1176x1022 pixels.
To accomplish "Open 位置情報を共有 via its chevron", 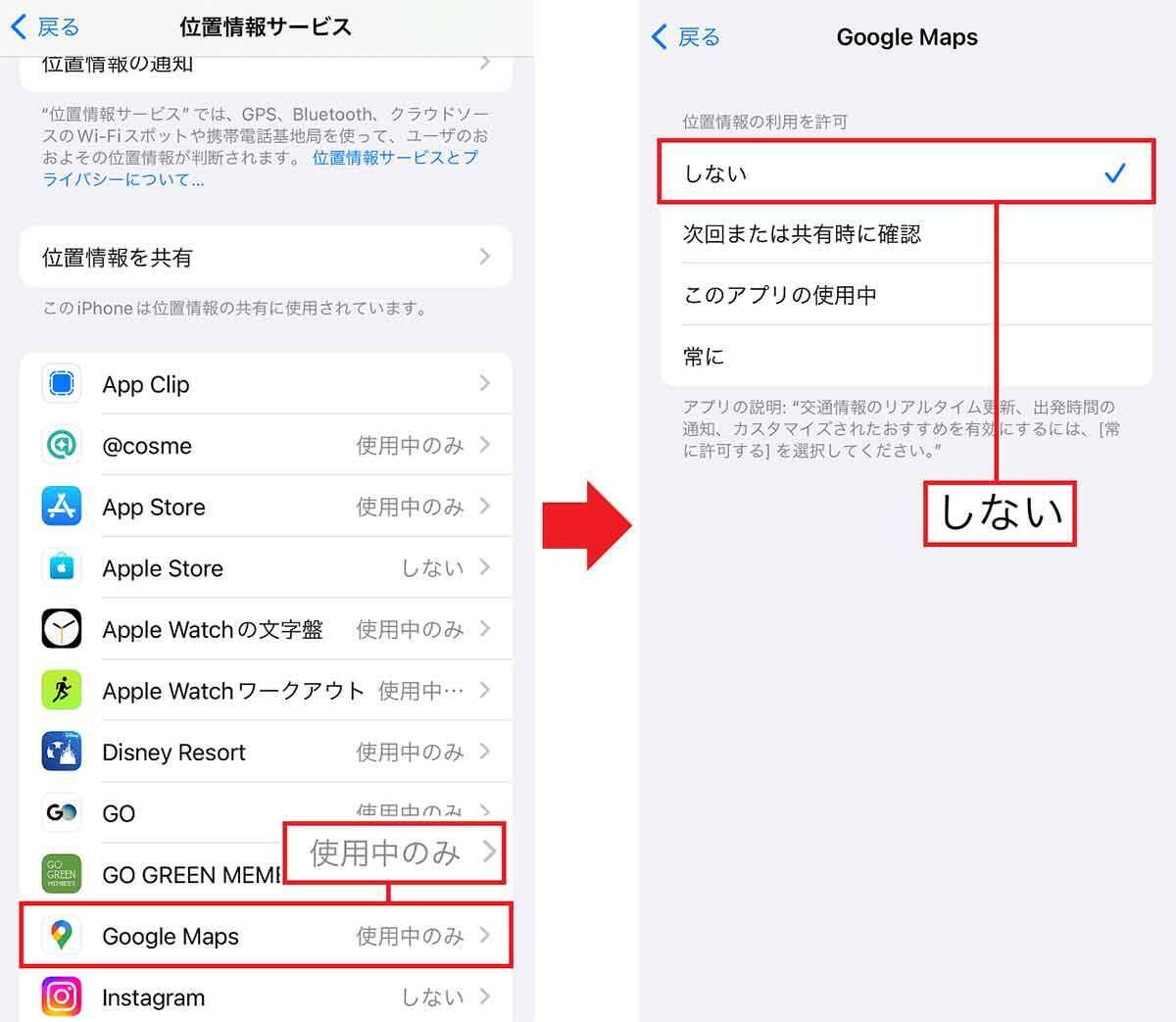I will tap(485, 257).
